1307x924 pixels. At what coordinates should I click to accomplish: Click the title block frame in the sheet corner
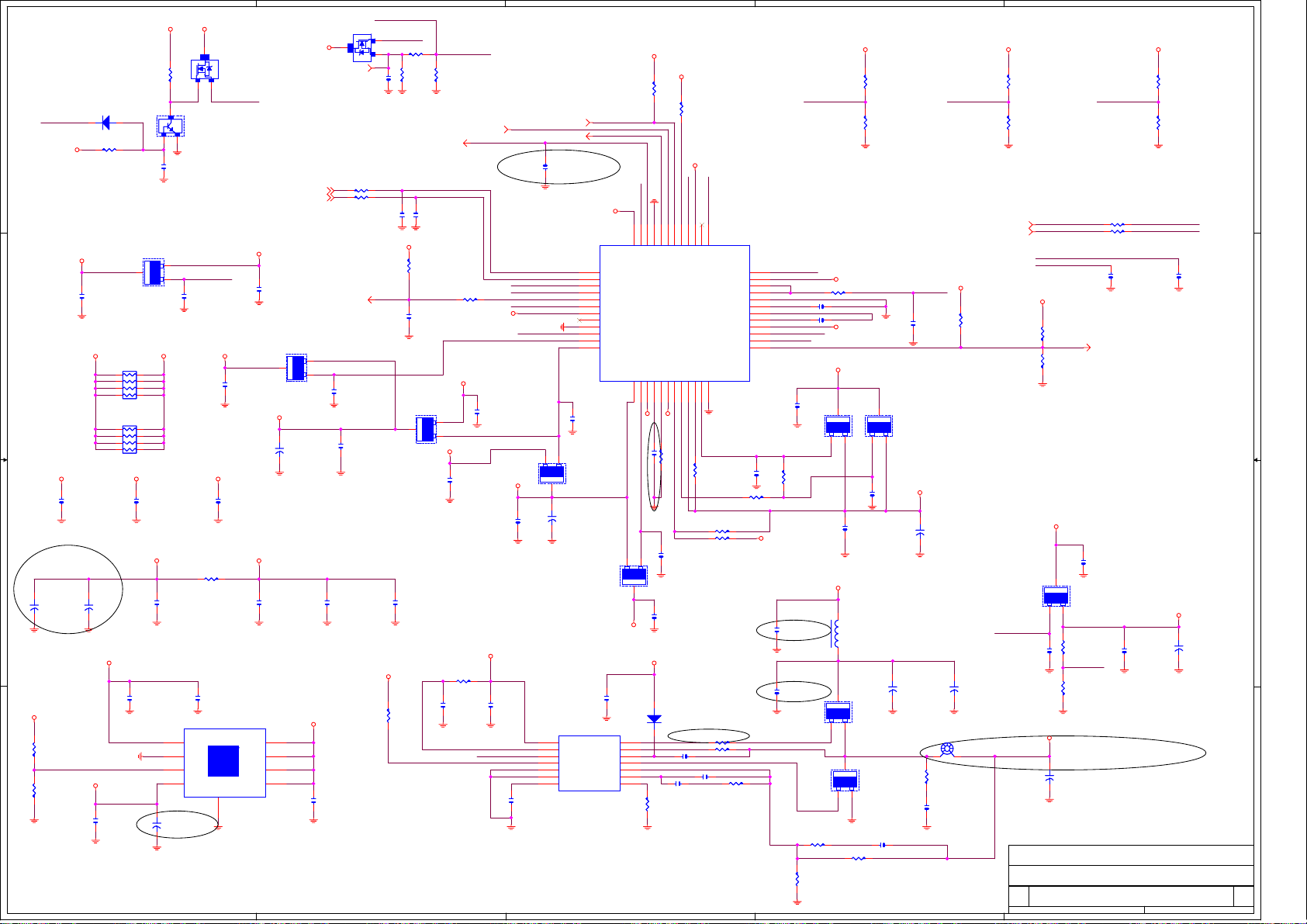tap(1131, 879)
